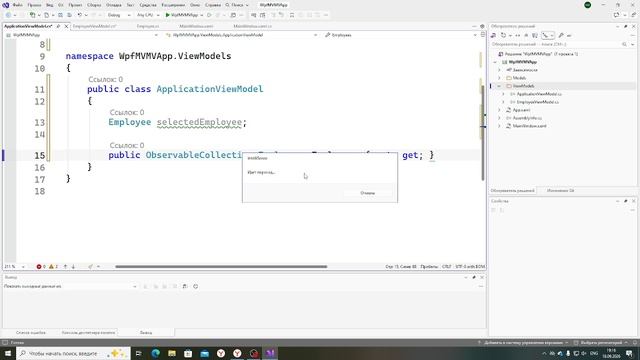Expand ApplicationViewModel.cs node in Solution Explorer

(x=503, y=94)
